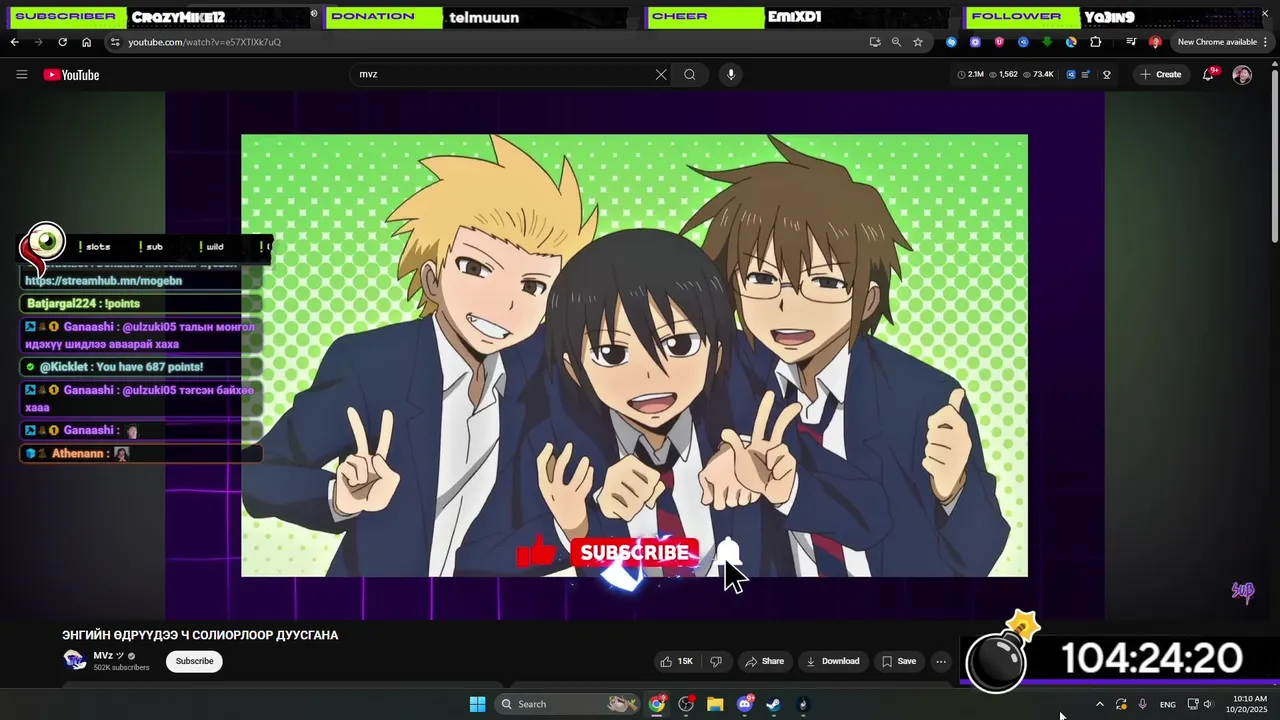Open Chrome profile avatar
The image size is (1280, 720).
point(1155,42)
